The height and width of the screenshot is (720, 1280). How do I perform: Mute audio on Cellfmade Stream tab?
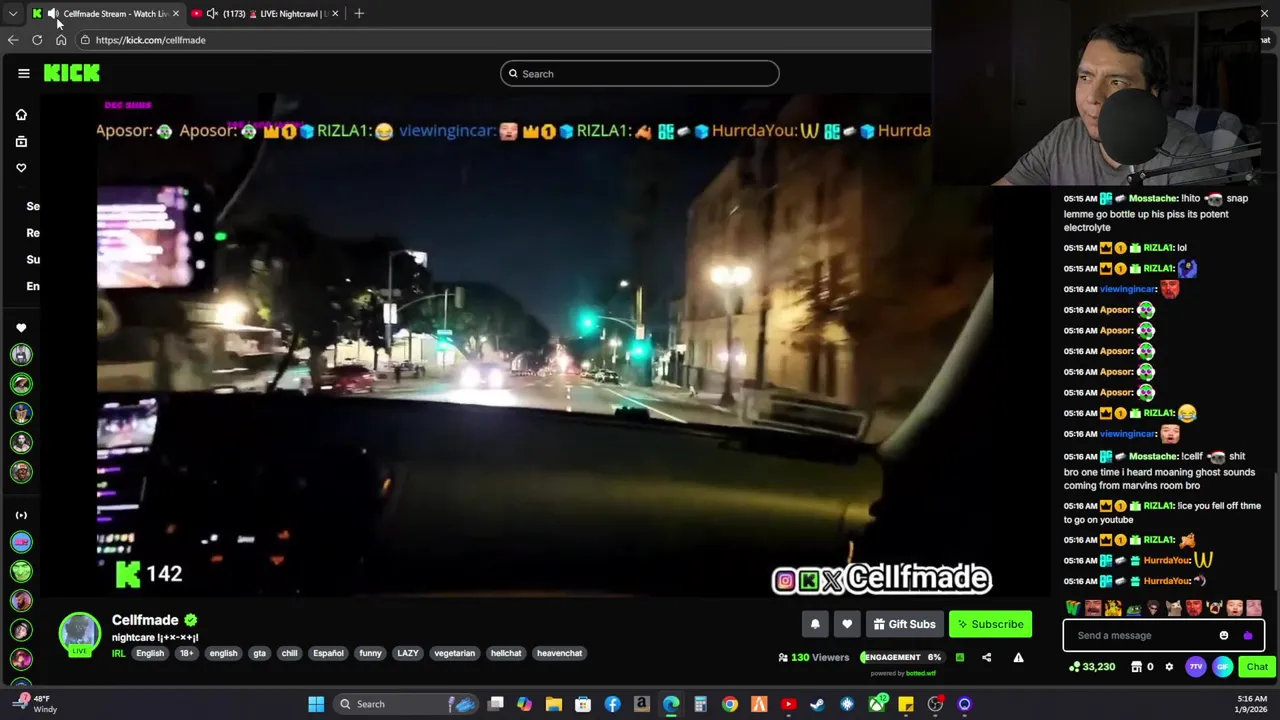(52, 13)
